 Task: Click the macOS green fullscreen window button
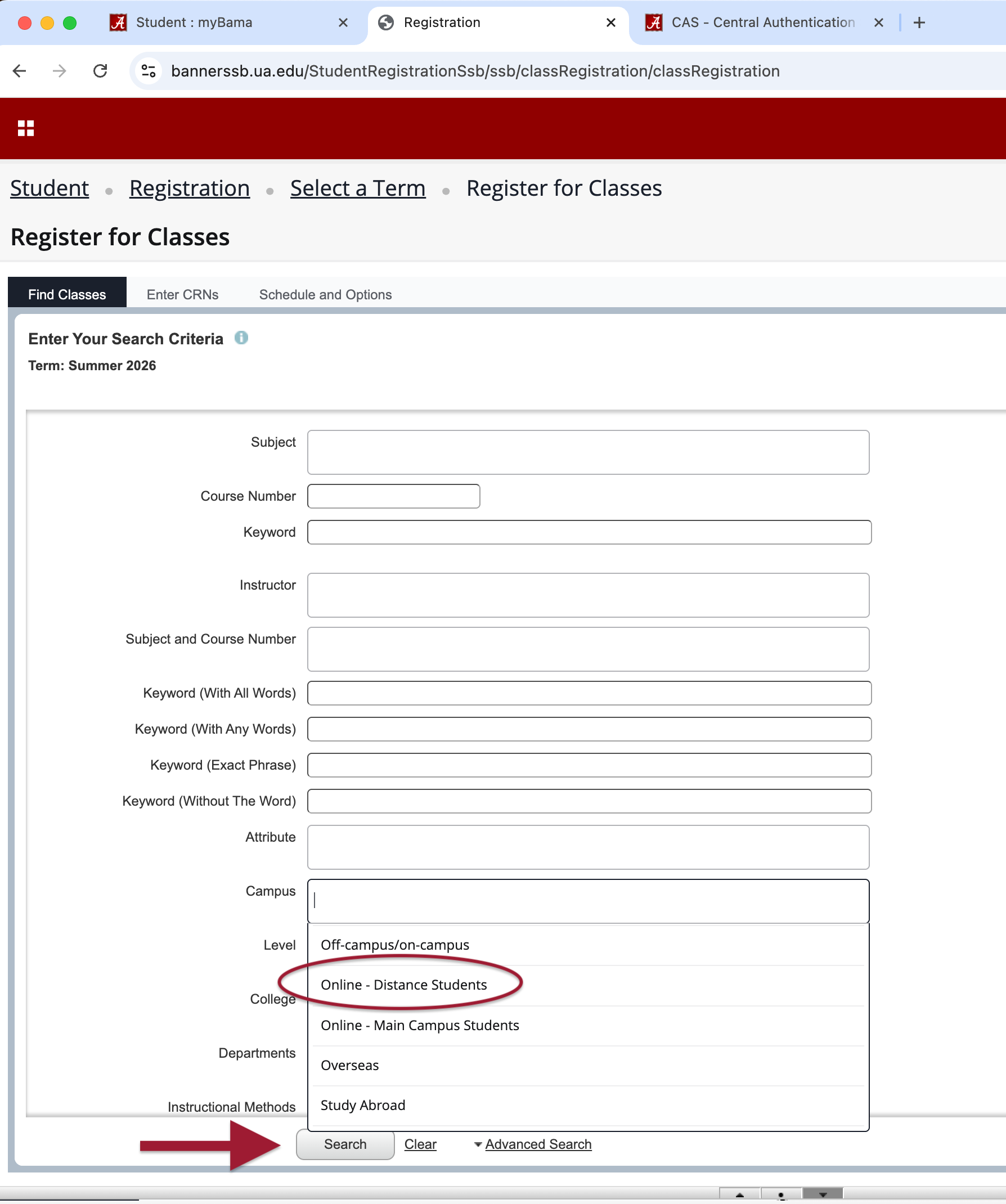(70, 23)
